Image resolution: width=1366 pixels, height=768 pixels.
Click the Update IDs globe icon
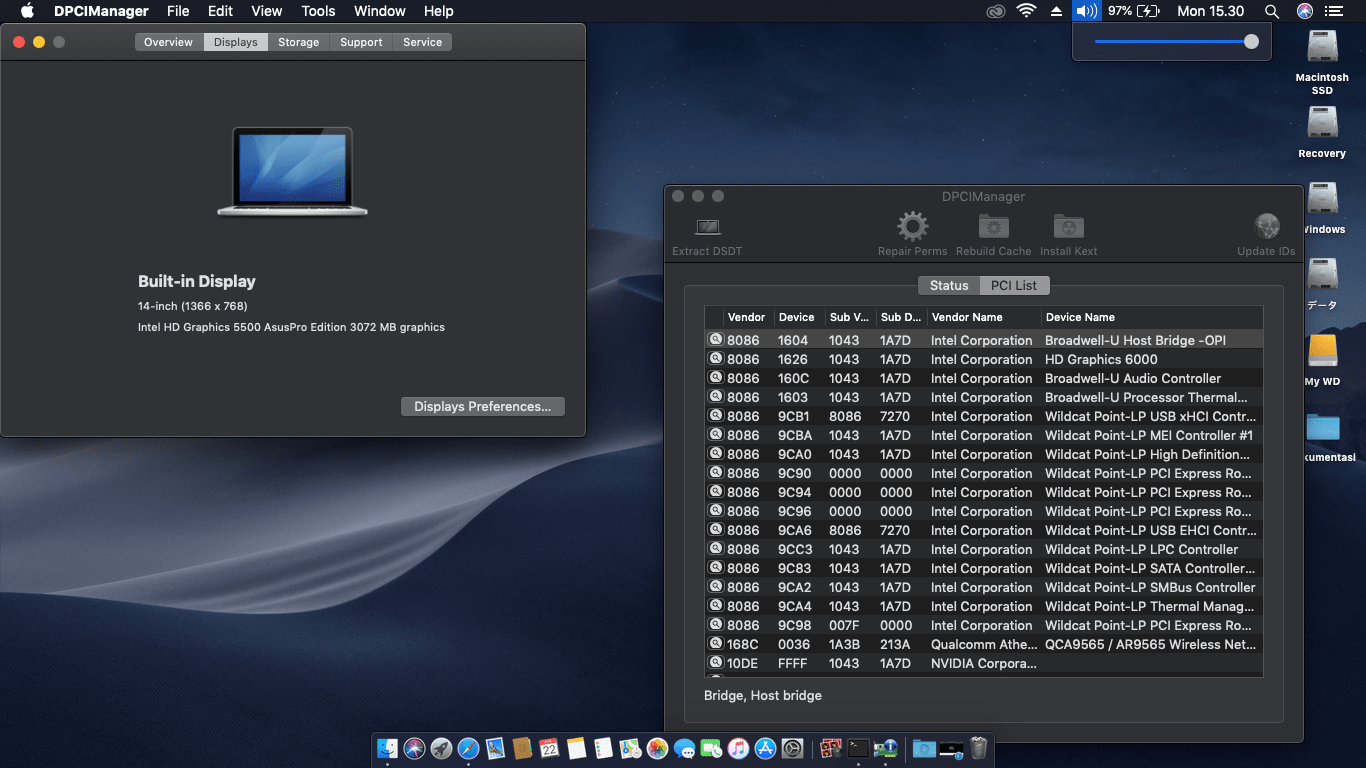(x=1266, y=227)
